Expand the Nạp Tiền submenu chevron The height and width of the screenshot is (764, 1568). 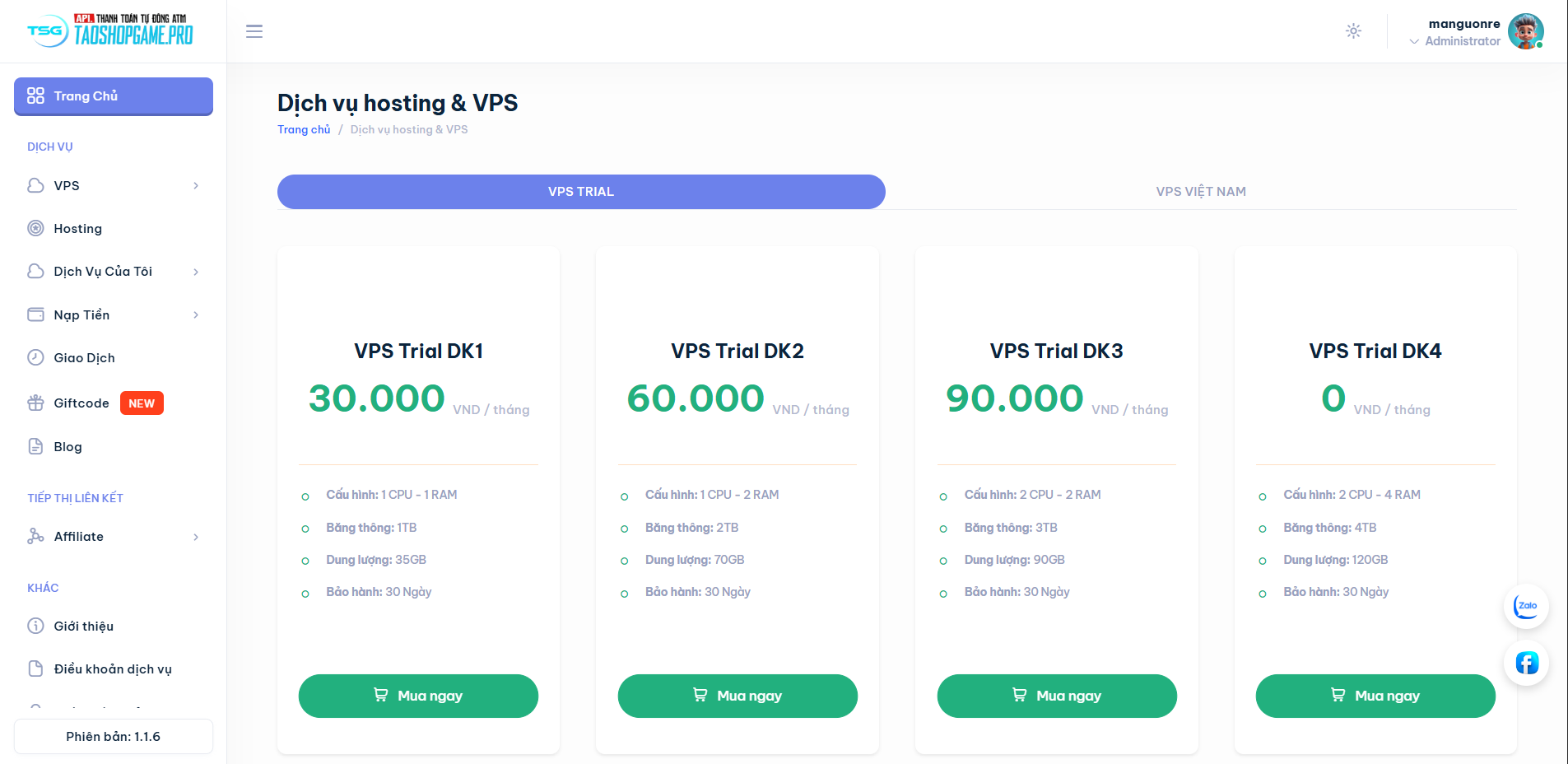click(x=196, y=315)
